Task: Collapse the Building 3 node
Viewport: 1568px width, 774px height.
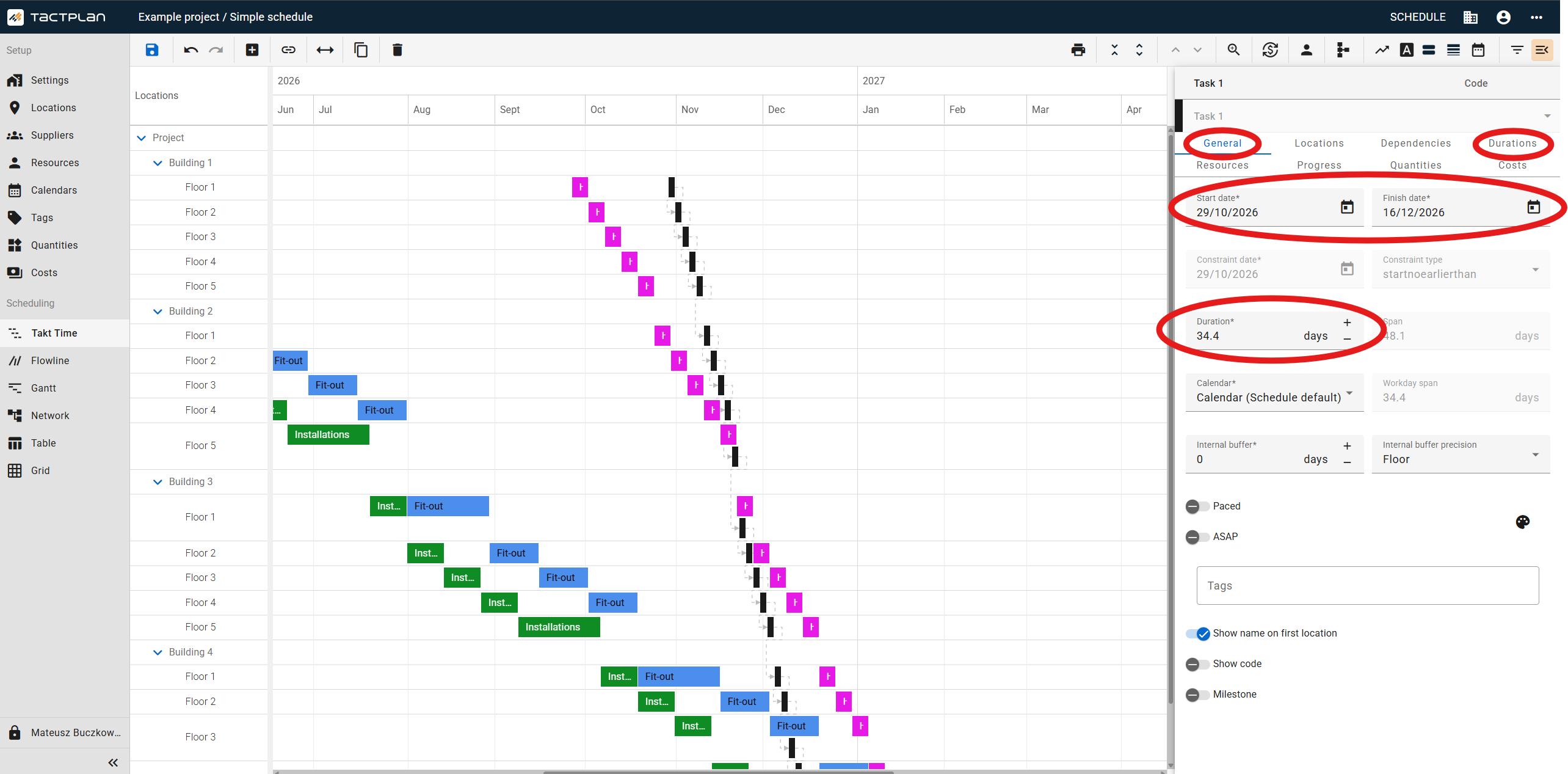Action: point(158,482)
